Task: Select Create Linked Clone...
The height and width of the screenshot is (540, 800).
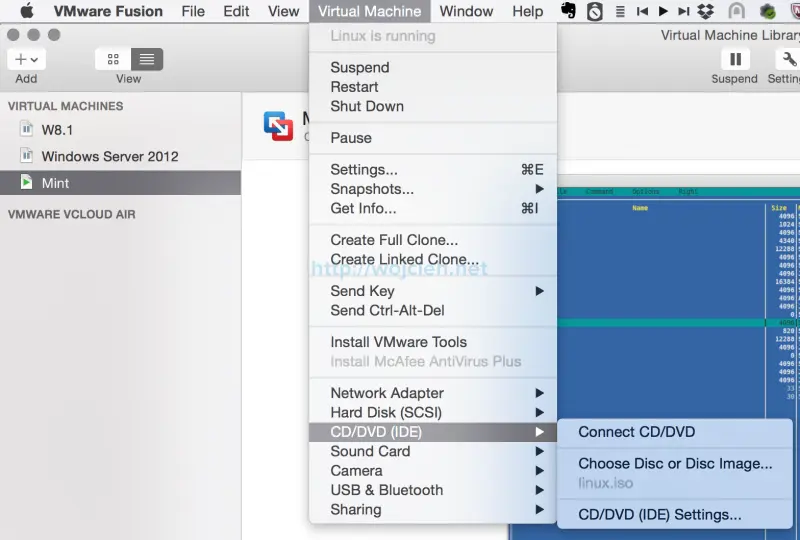Action: click(433, 259)
